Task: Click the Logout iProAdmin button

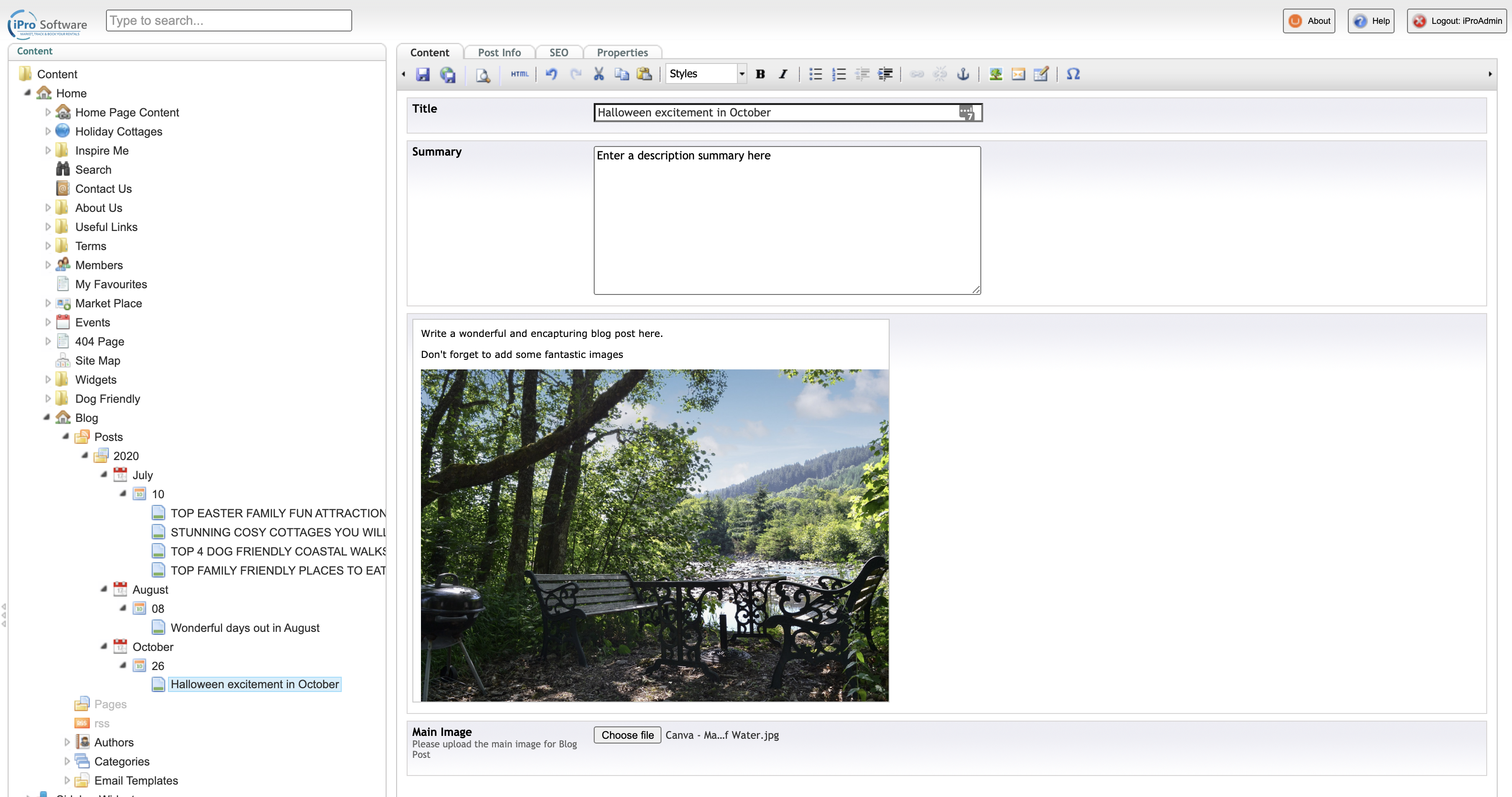Action: click(x=1457, y=21)
